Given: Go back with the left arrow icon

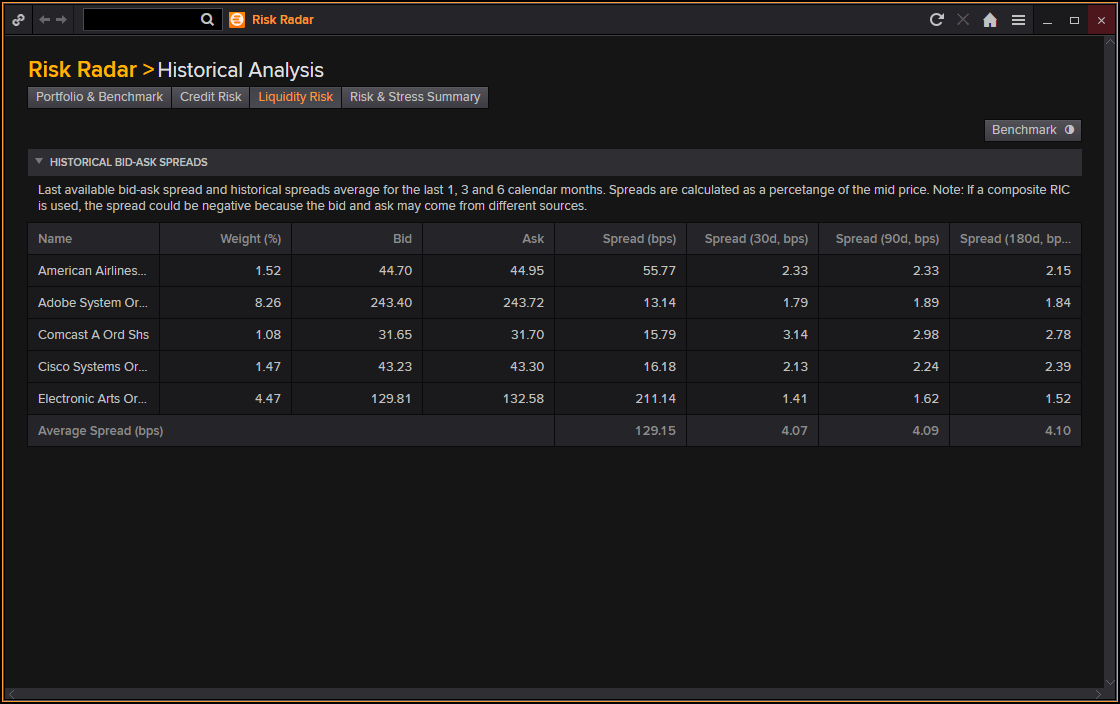Looking at the screenshot, I should [45, 20].
